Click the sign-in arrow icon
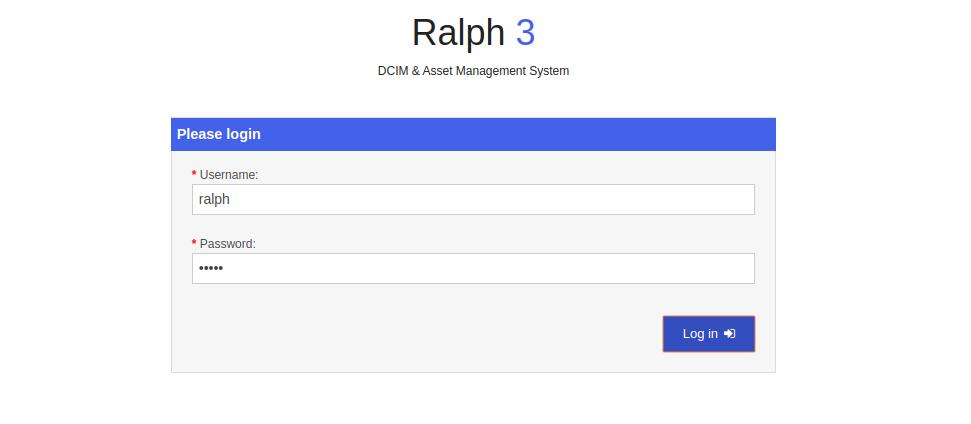The height and width of the screenshot is (424, 971). coord(730,334)
